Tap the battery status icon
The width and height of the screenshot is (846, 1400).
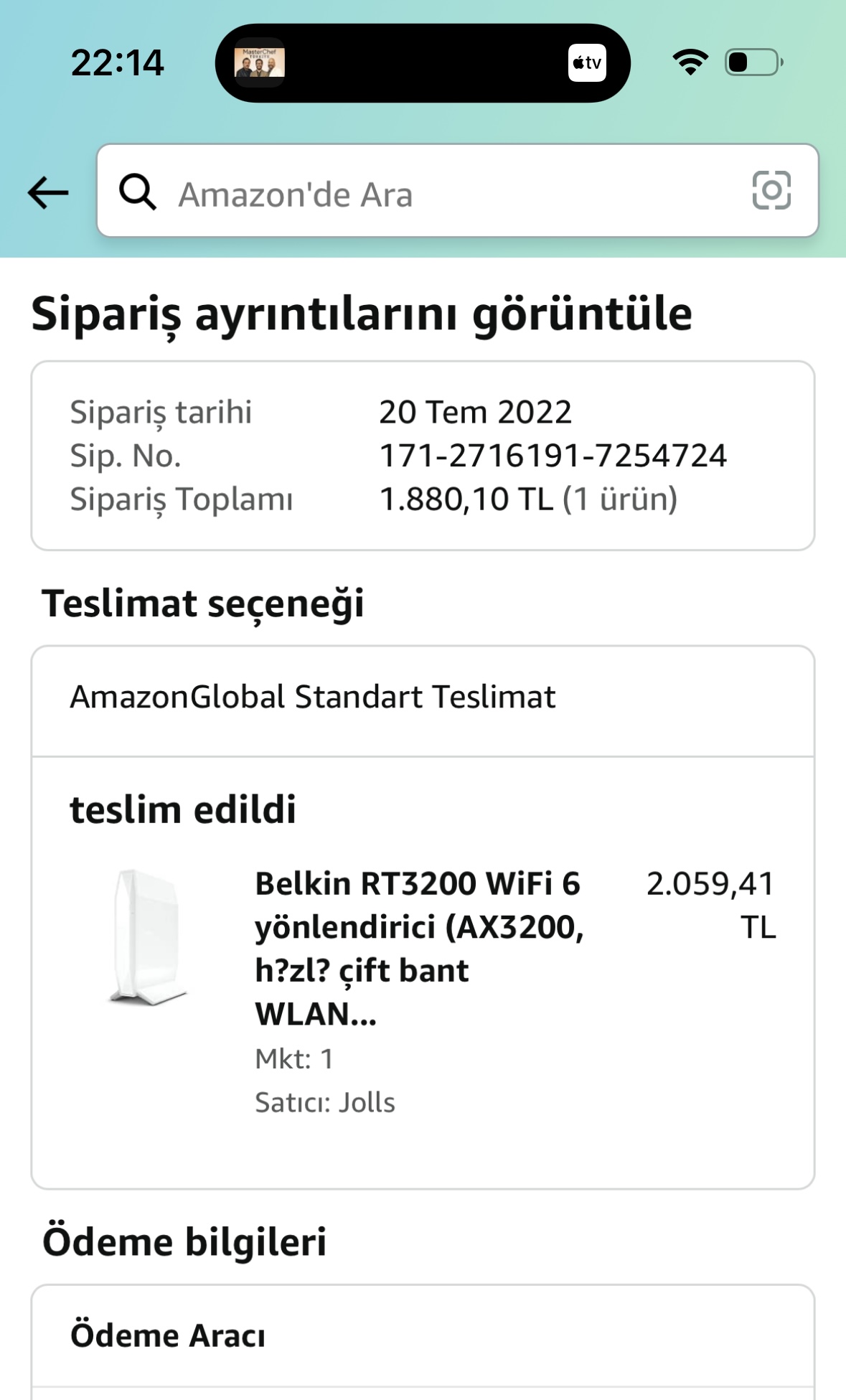tap(754, 62)
